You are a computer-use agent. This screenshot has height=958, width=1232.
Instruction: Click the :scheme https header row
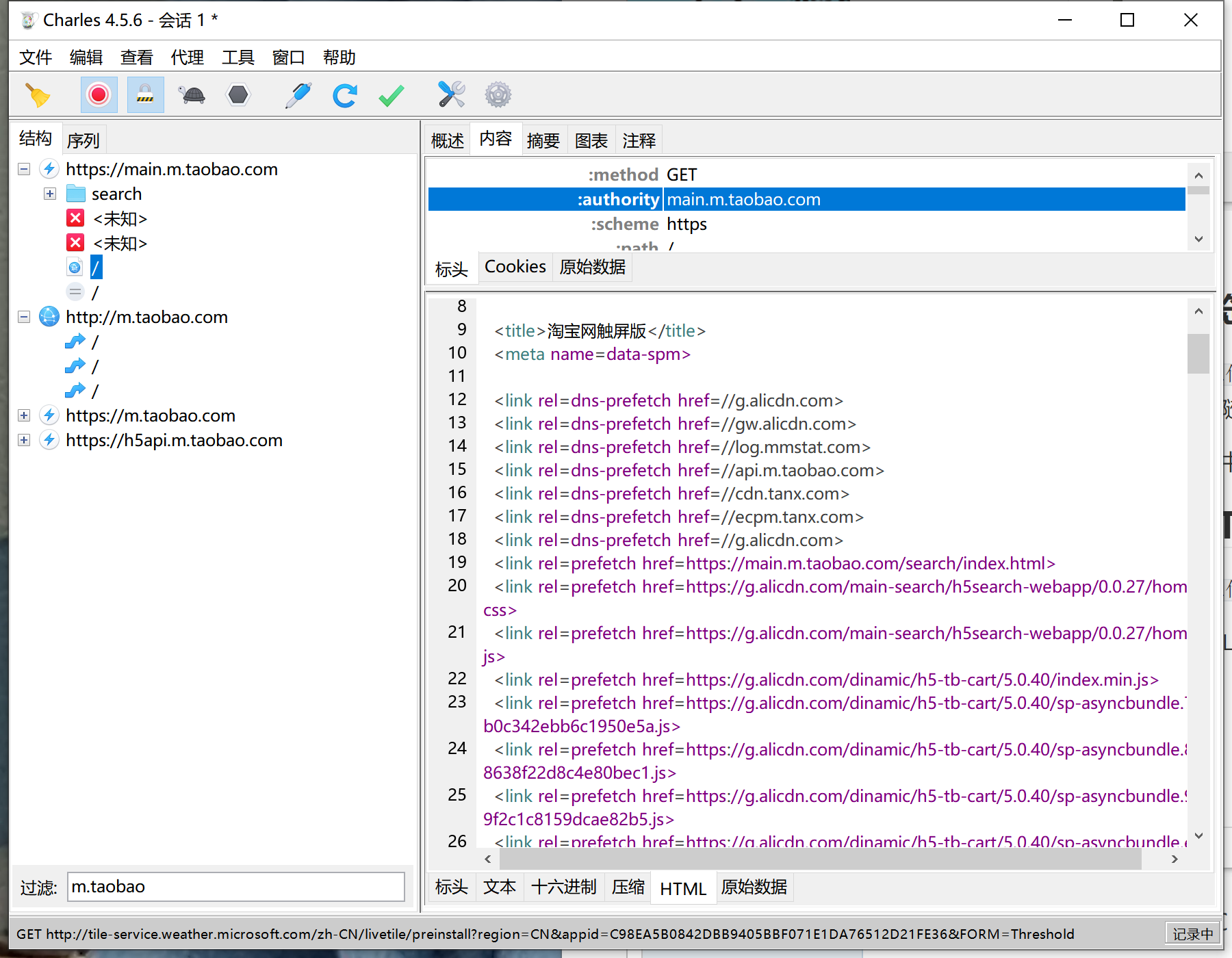click(x=806, y=224)
